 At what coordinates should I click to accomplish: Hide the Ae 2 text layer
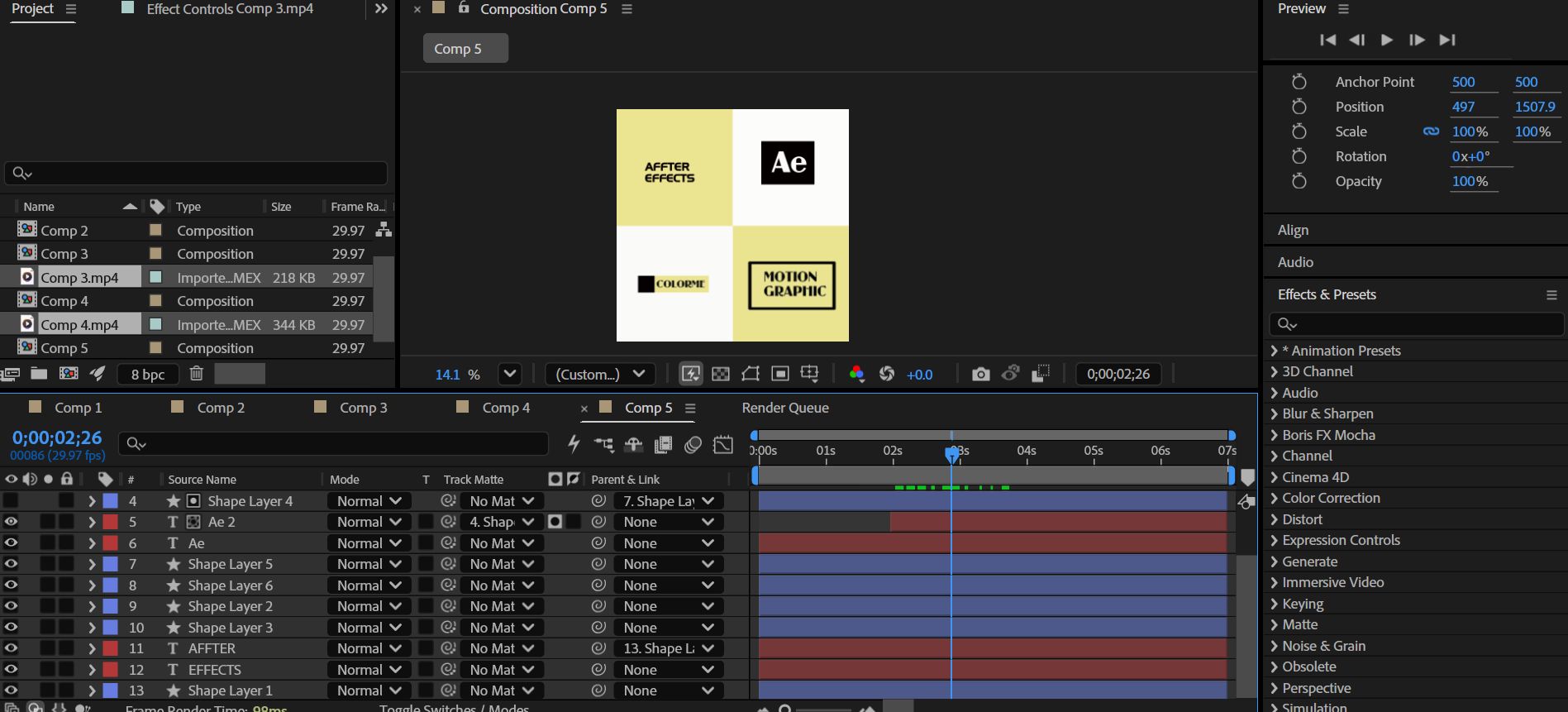tap(11, 522)
